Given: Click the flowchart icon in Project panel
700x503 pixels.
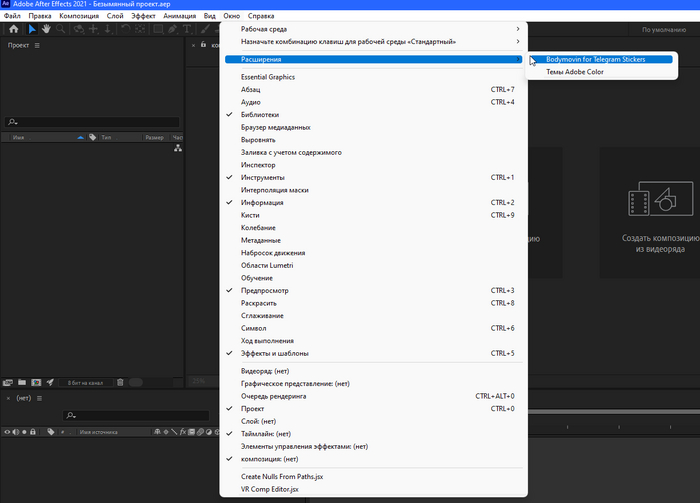Looking at the screenshot, I should 178,147.
